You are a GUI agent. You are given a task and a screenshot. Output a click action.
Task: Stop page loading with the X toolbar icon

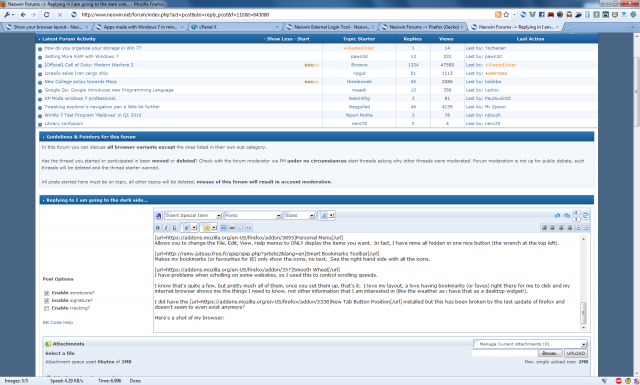point(60,15)
